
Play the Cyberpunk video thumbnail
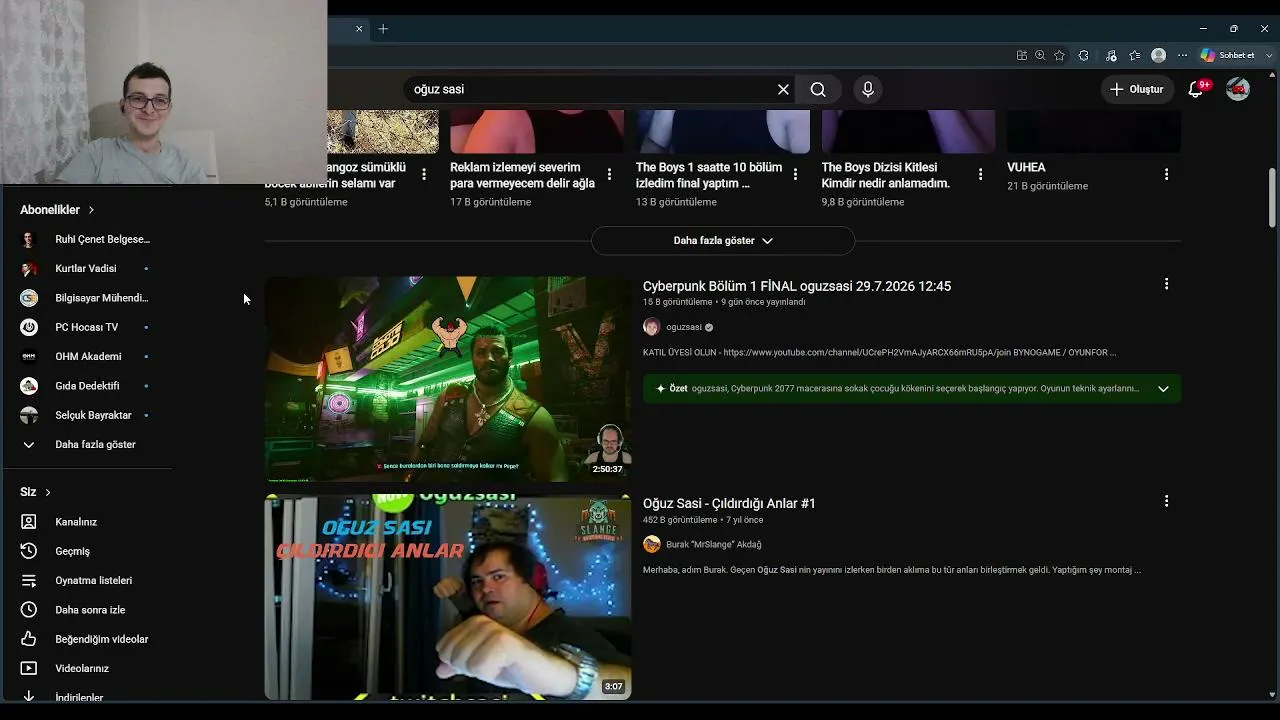[x=448, y=379]
